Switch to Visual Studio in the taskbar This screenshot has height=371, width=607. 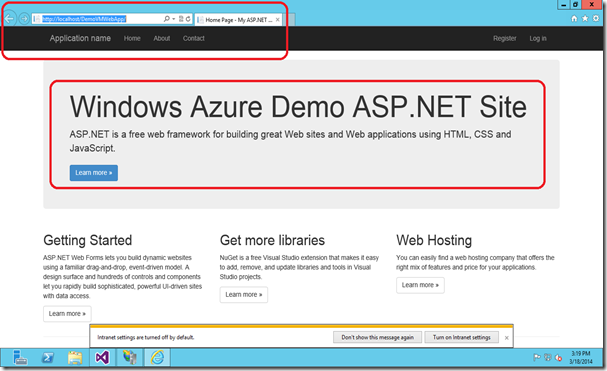click(x=102, y=357)
